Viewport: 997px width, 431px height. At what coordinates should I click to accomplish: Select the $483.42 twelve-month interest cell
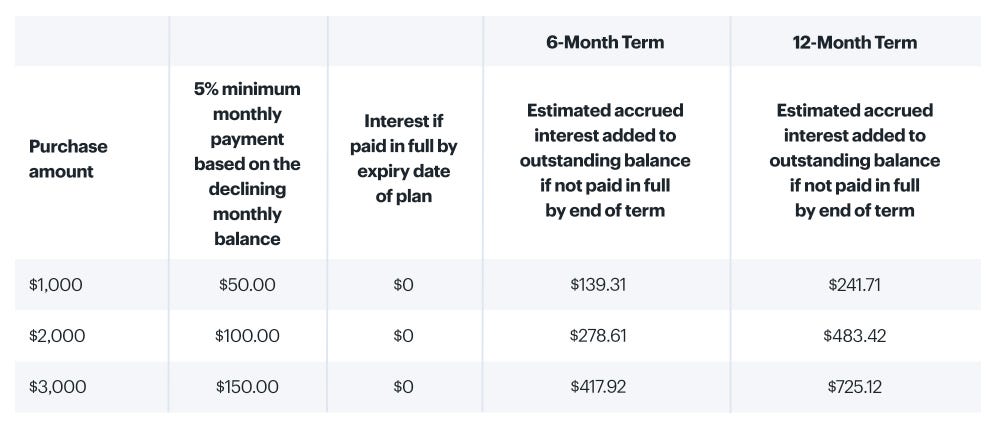coord(855,336)
